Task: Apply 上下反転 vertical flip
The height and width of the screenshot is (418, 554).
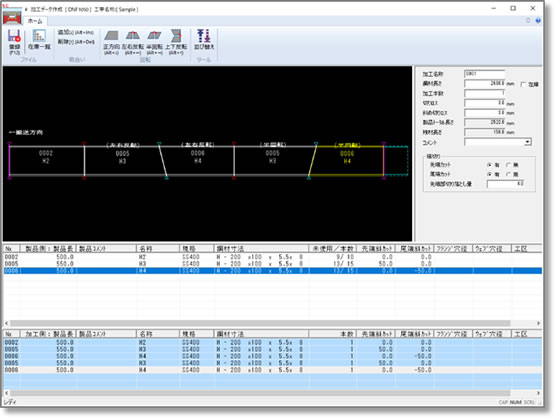Action: [176, 42]
